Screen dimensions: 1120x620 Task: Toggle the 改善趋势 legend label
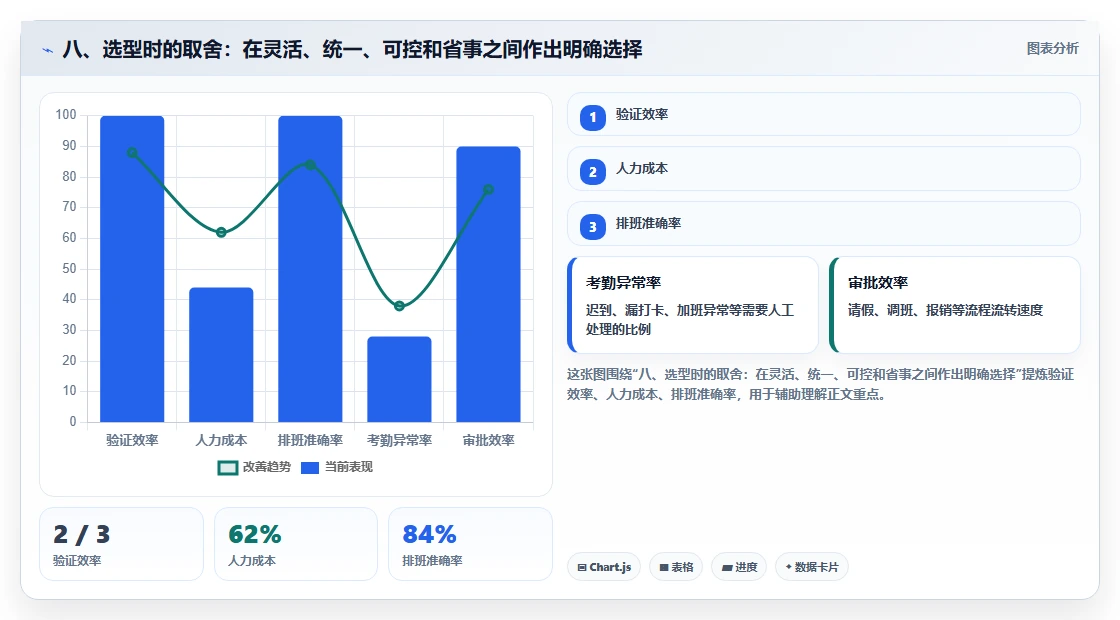click(266, 467)
